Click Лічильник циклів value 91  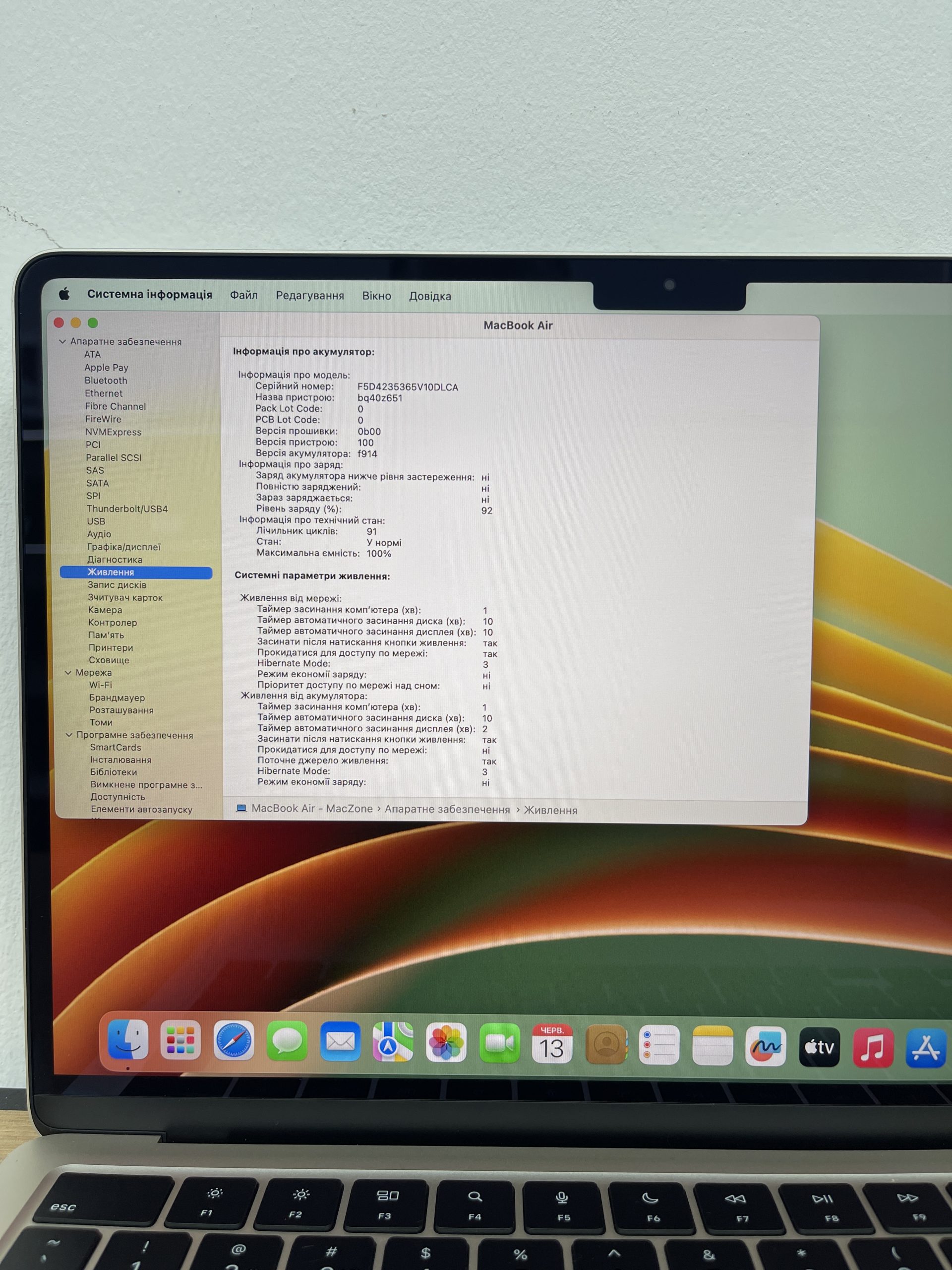tap(372, 532)
